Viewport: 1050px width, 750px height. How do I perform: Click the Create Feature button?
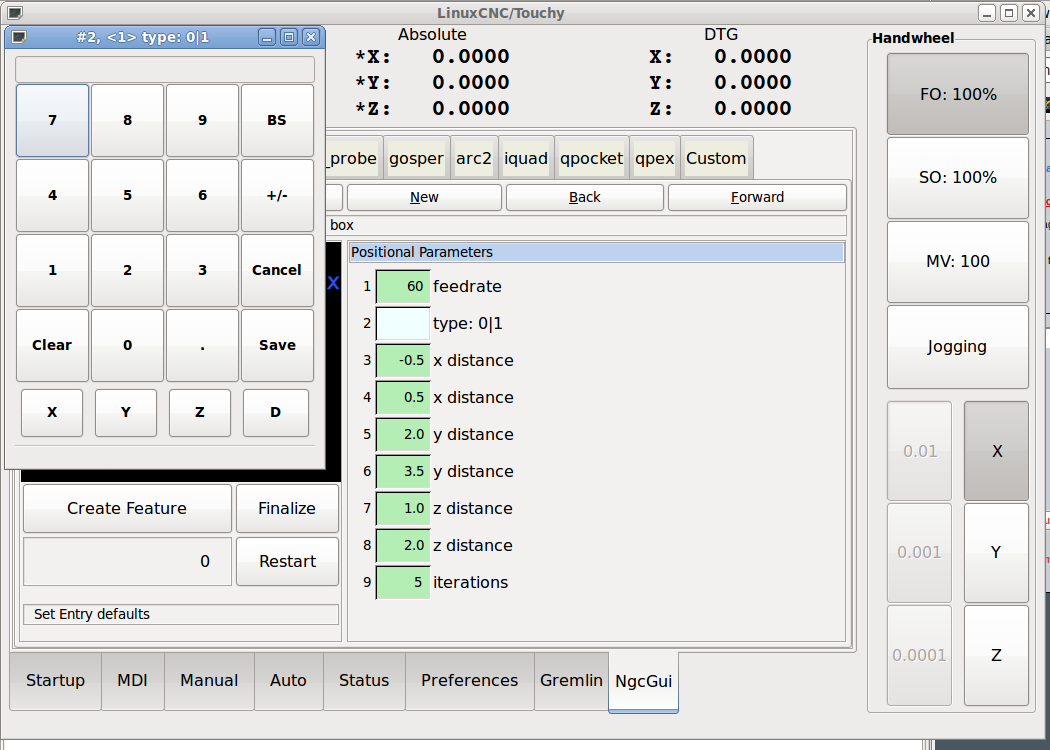127,509
